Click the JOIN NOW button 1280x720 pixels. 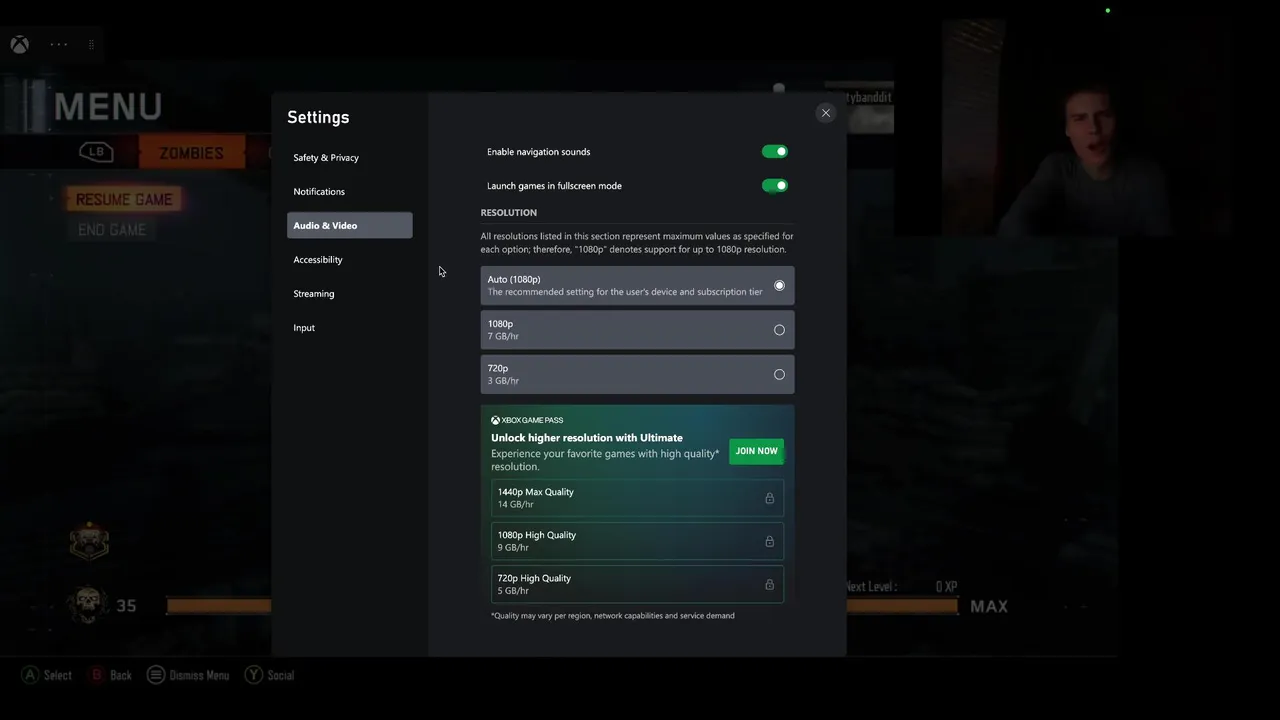click(x=756, y=451)
